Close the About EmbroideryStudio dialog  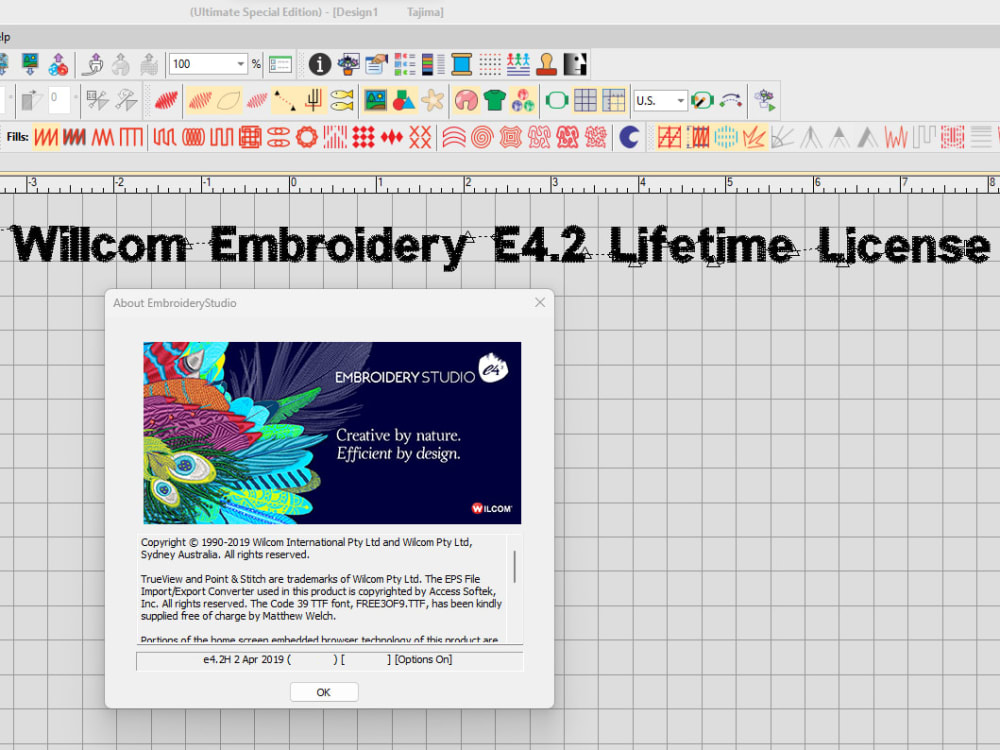click(x=540, y=302)
